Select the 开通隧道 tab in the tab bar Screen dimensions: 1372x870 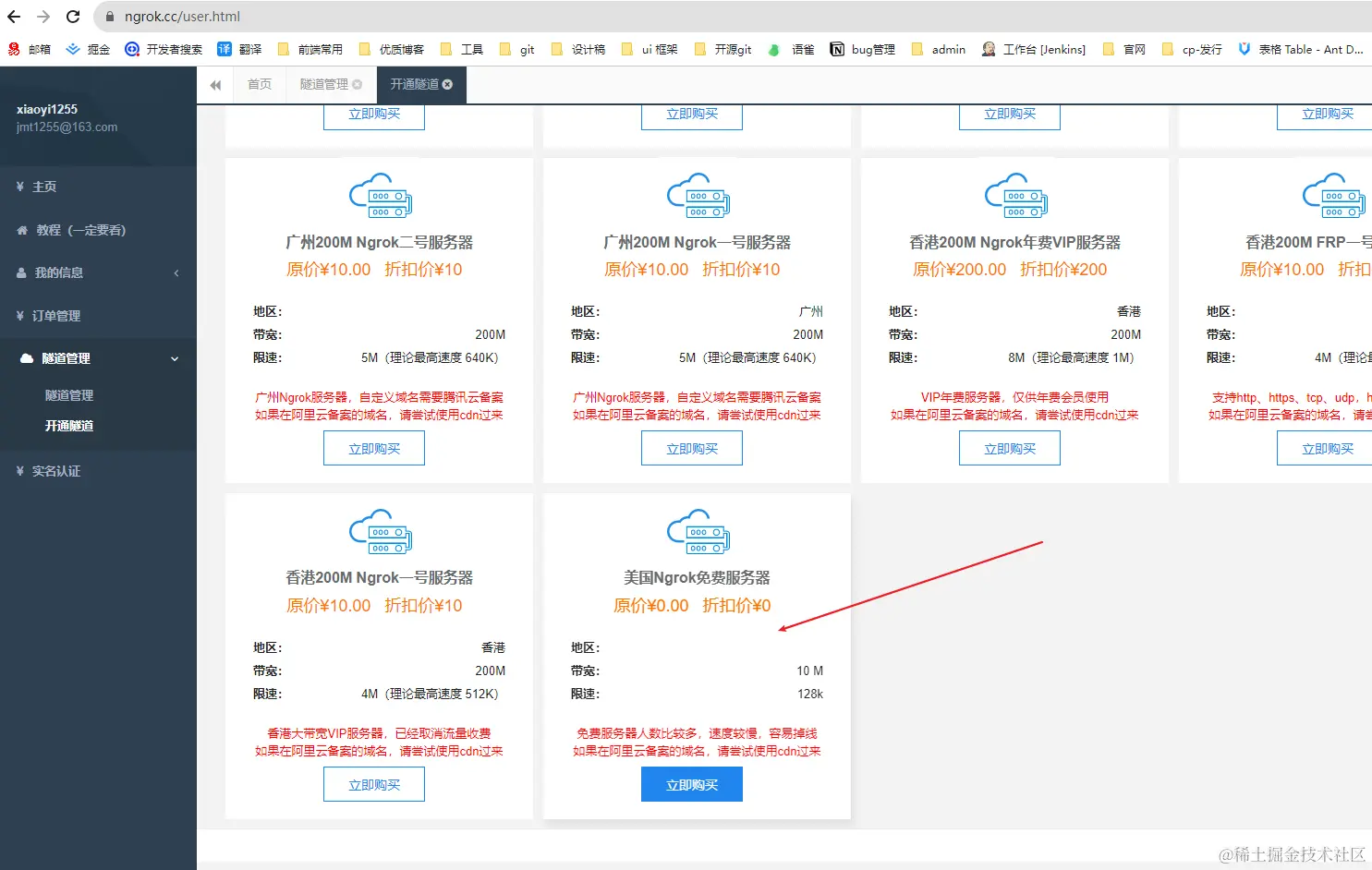[414, 84]
